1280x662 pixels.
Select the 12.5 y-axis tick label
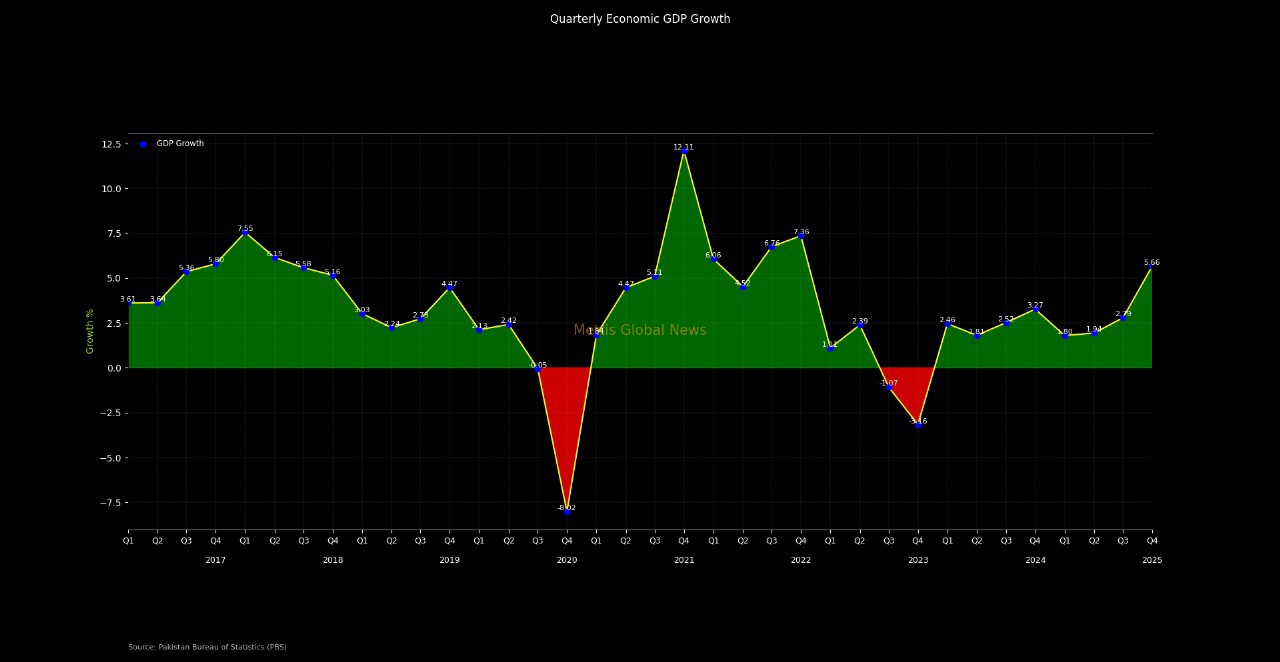[x=110, y=145]
